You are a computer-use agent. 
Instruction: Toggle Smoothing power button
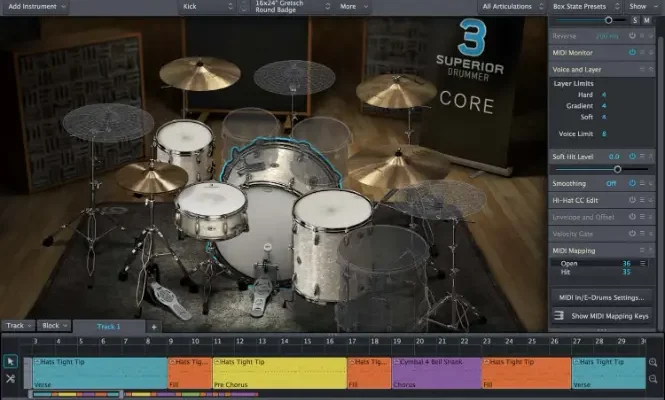pos(633,184)
